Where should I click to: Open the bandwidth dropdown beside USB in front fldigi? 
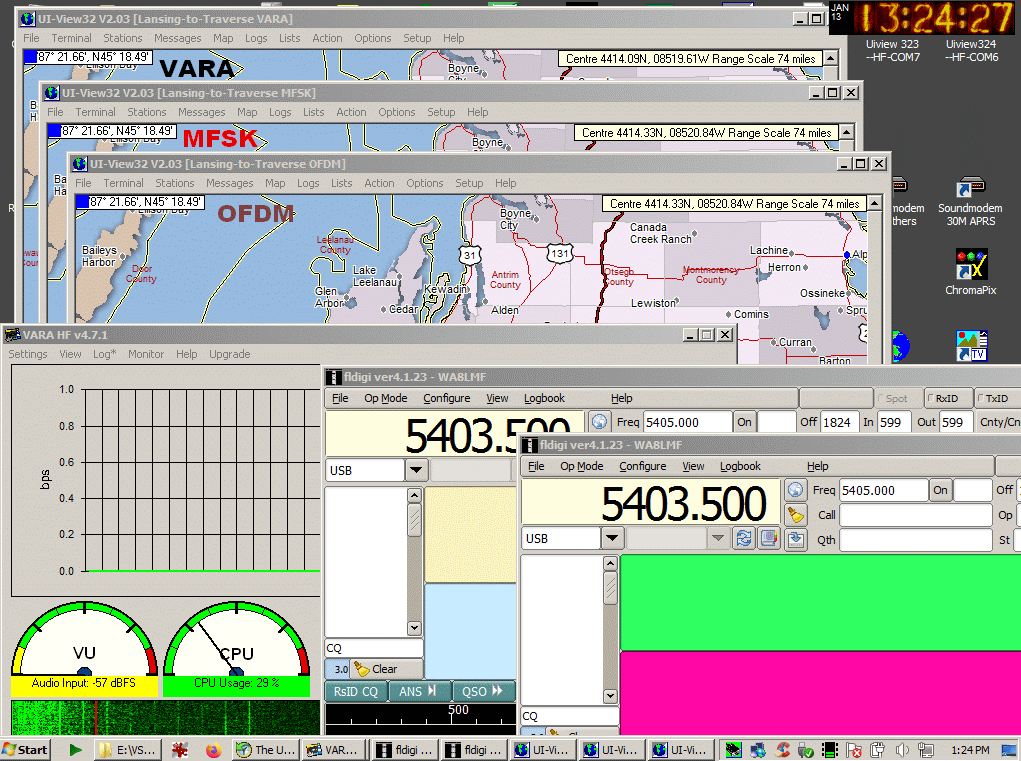tap(718, 538)
